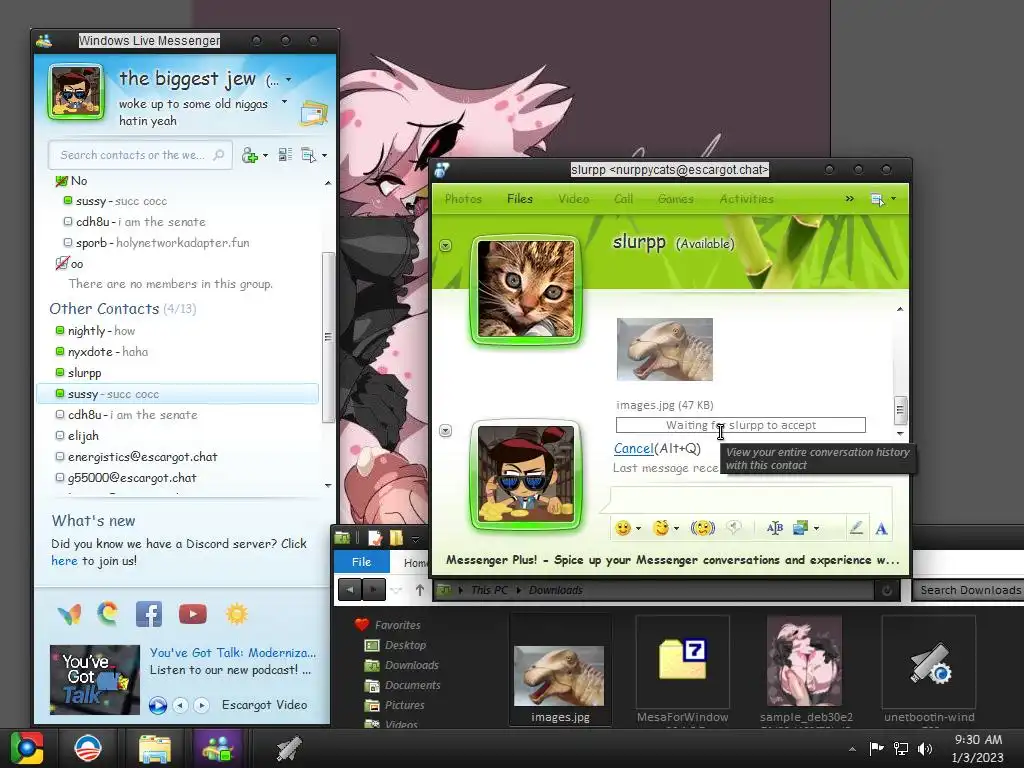
Task: Select contact nightly in the list
Action: tap(176, 330)
